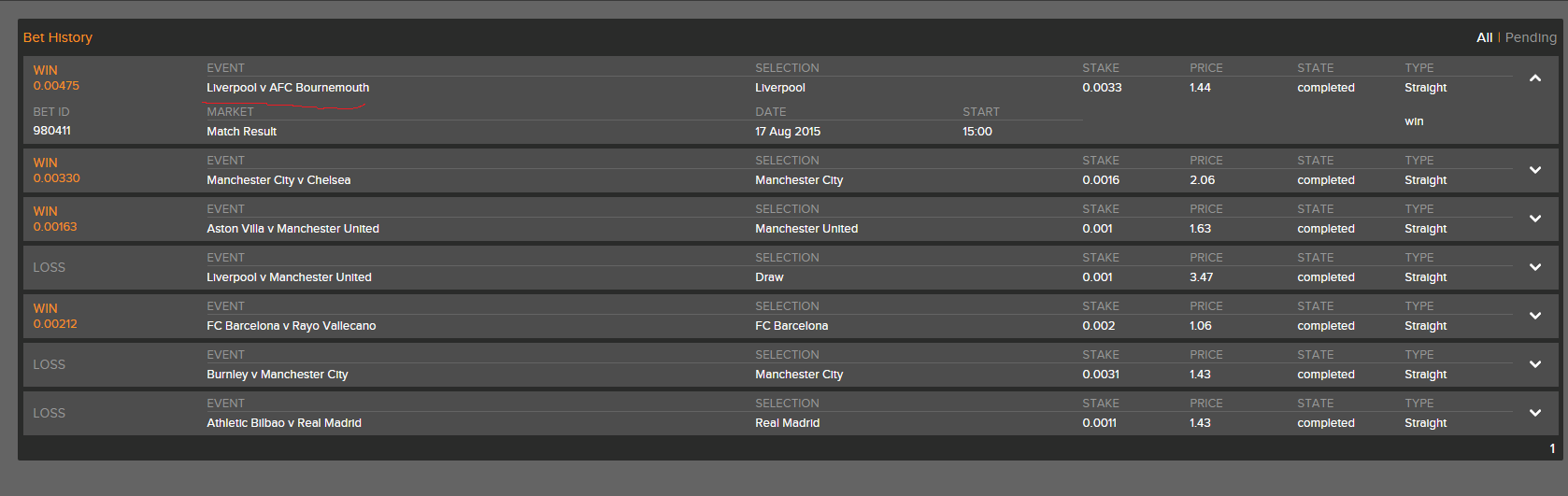
Task: Show only Pending bets
Action: 1531,37
